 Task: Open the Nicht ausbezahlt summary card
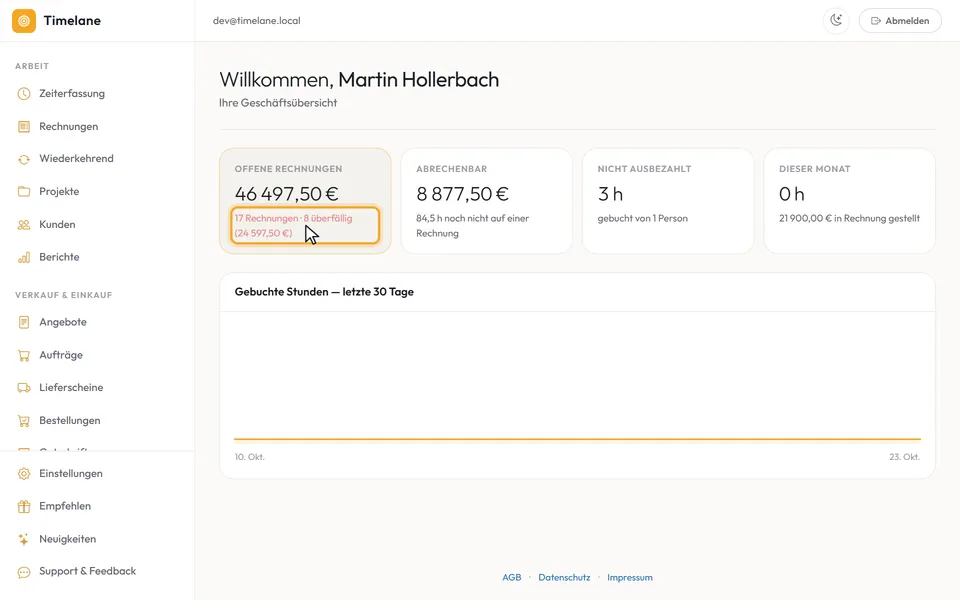tap(668, 201)
